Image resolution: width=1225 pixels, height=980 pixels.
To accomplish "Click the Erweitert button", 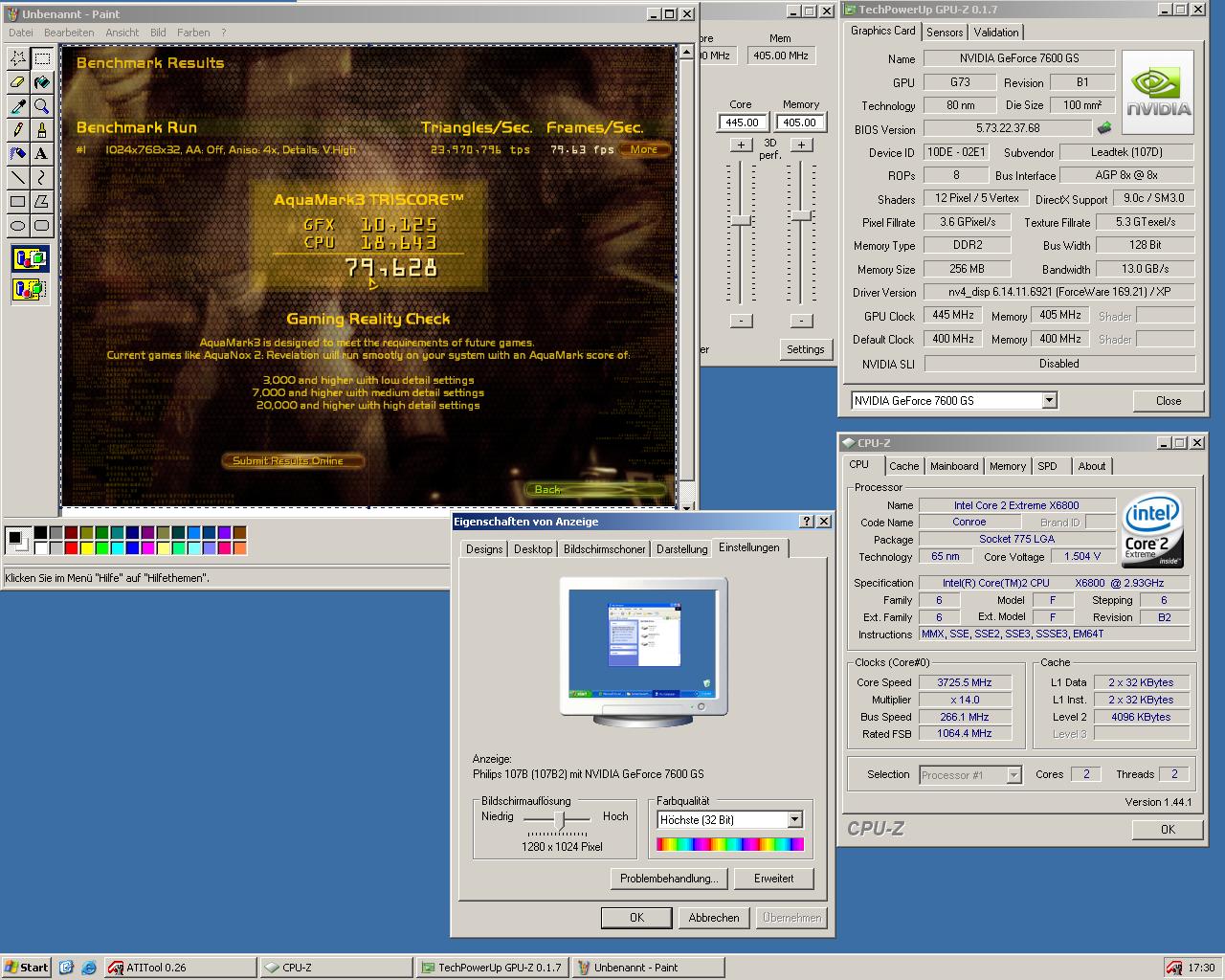I will 773,879.
